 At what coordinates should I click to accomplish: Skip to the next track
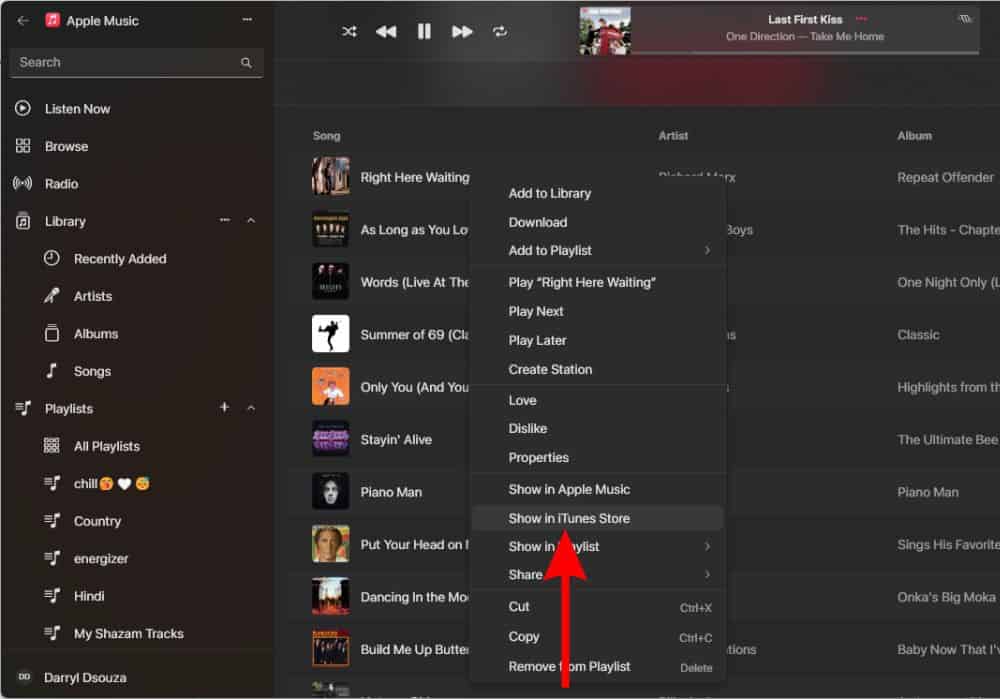pyautogui.click(x=462, y=32)
